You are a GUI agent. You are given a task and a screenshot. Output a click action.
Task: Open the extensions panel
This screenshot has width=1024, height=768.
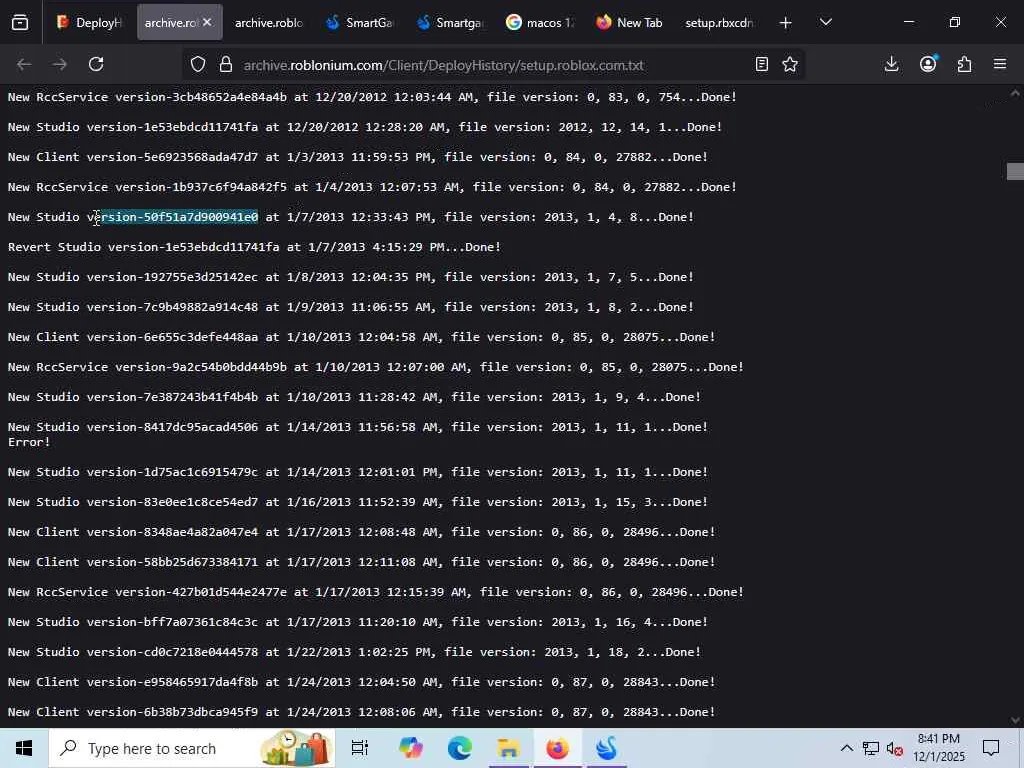click(x=964, y=64)
